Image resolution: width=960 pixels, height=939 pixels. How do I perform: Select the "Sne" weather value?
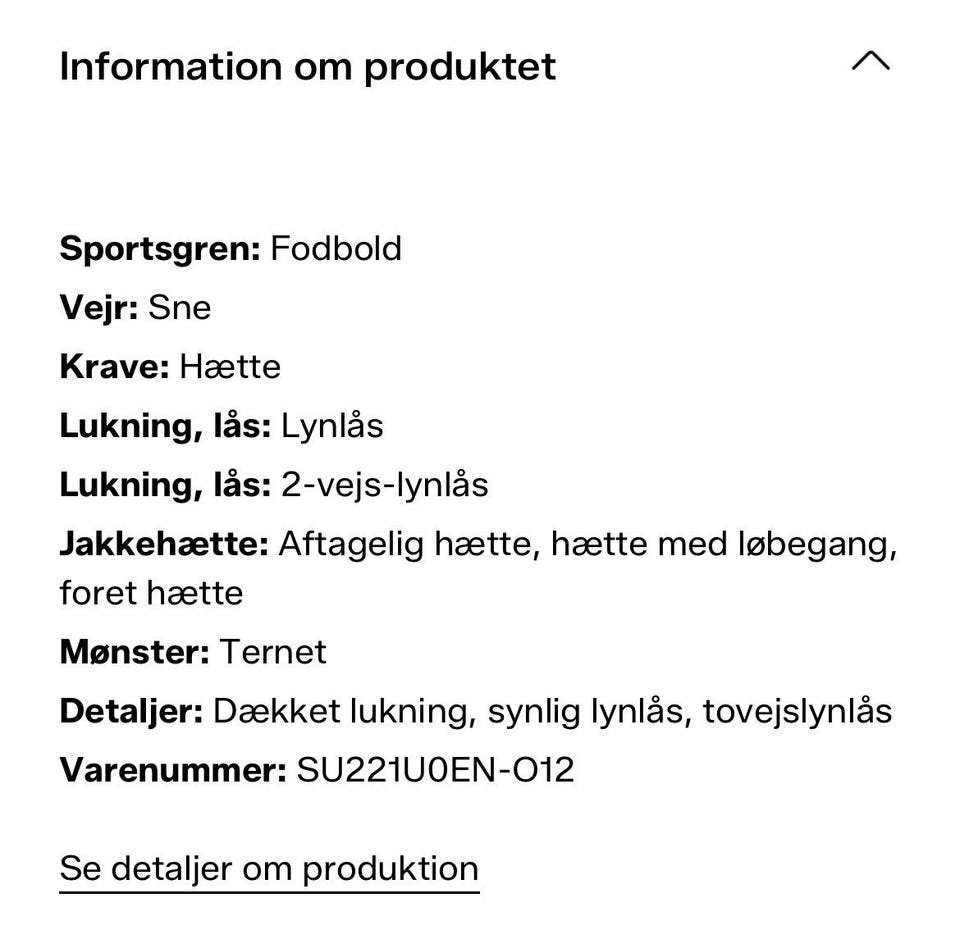tap(180, 307)
